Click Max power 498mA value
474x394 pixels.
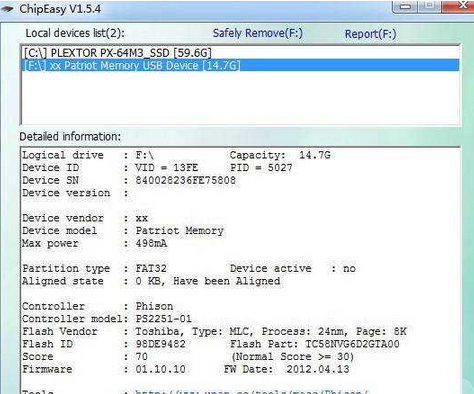151,243
